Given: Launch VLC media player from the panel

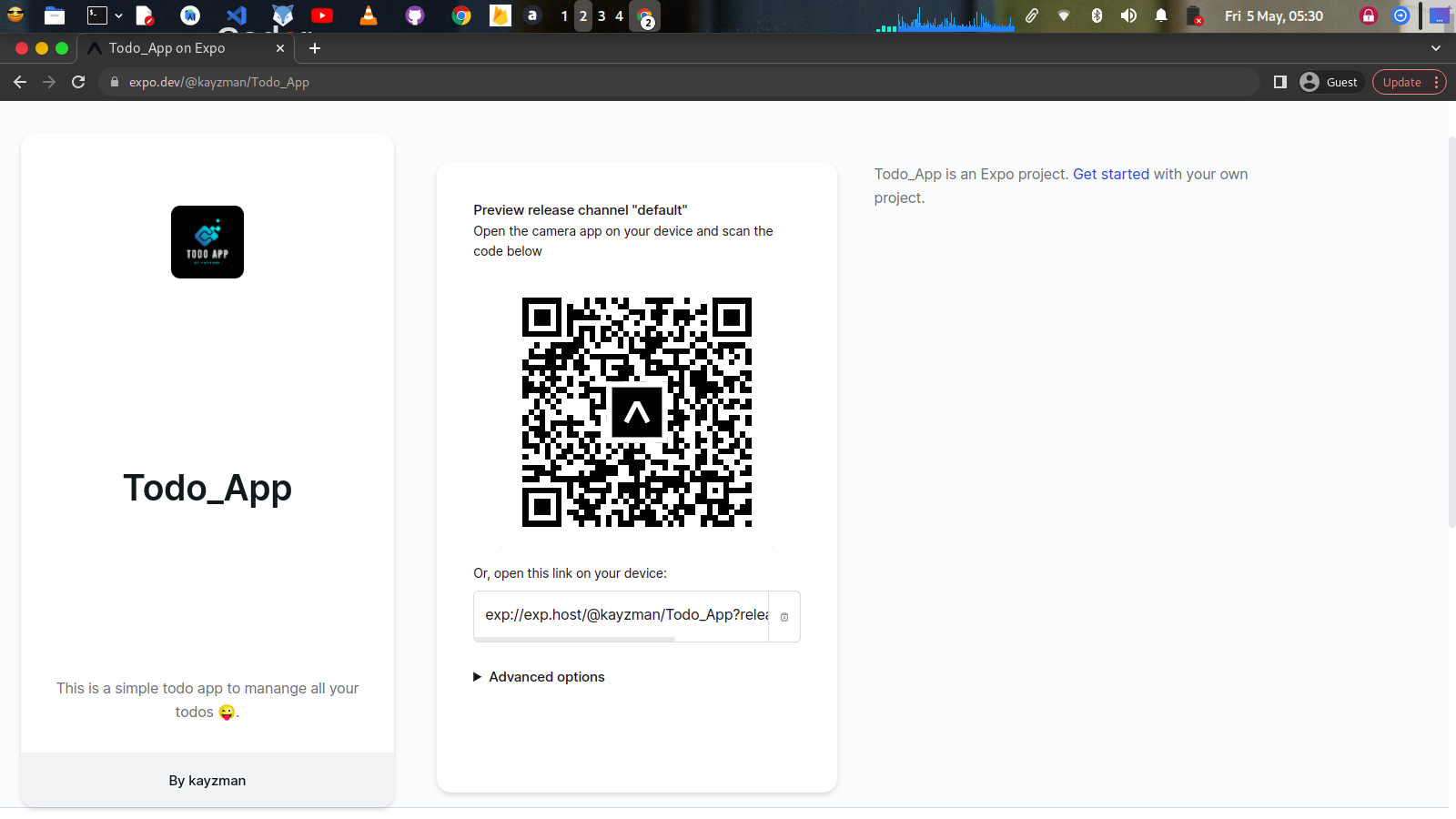Looking at the screenshot, I should (368, 15).
